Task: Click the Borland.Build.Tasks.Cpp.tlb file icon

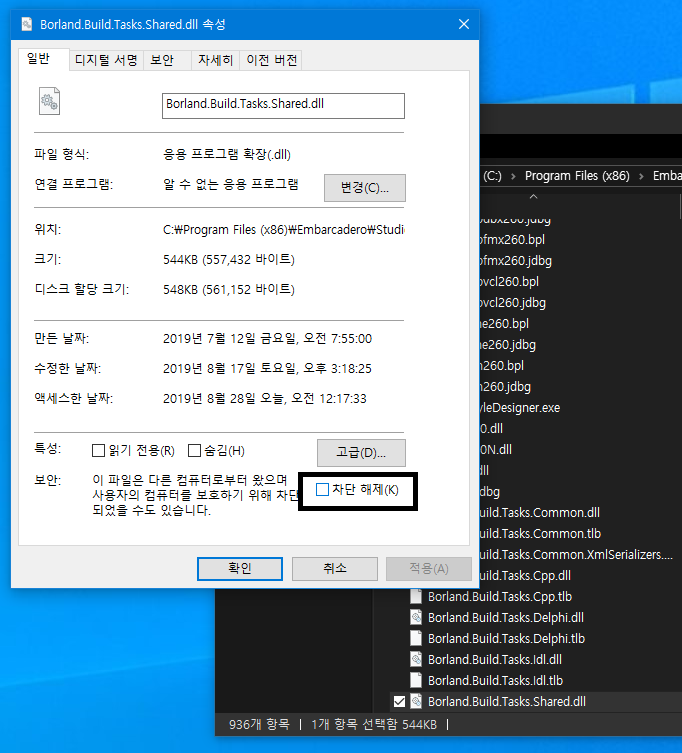Action: tap(417, 596)
